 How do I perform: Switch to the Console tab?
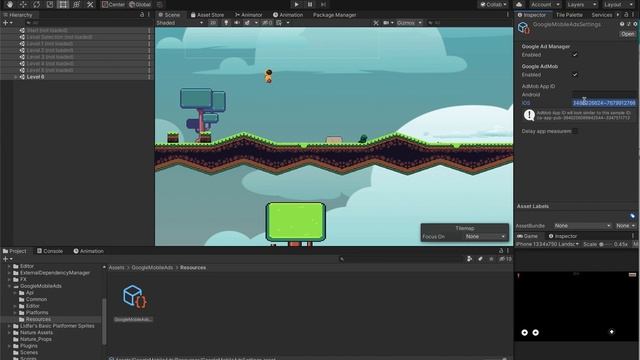click(x=50, y=251)
